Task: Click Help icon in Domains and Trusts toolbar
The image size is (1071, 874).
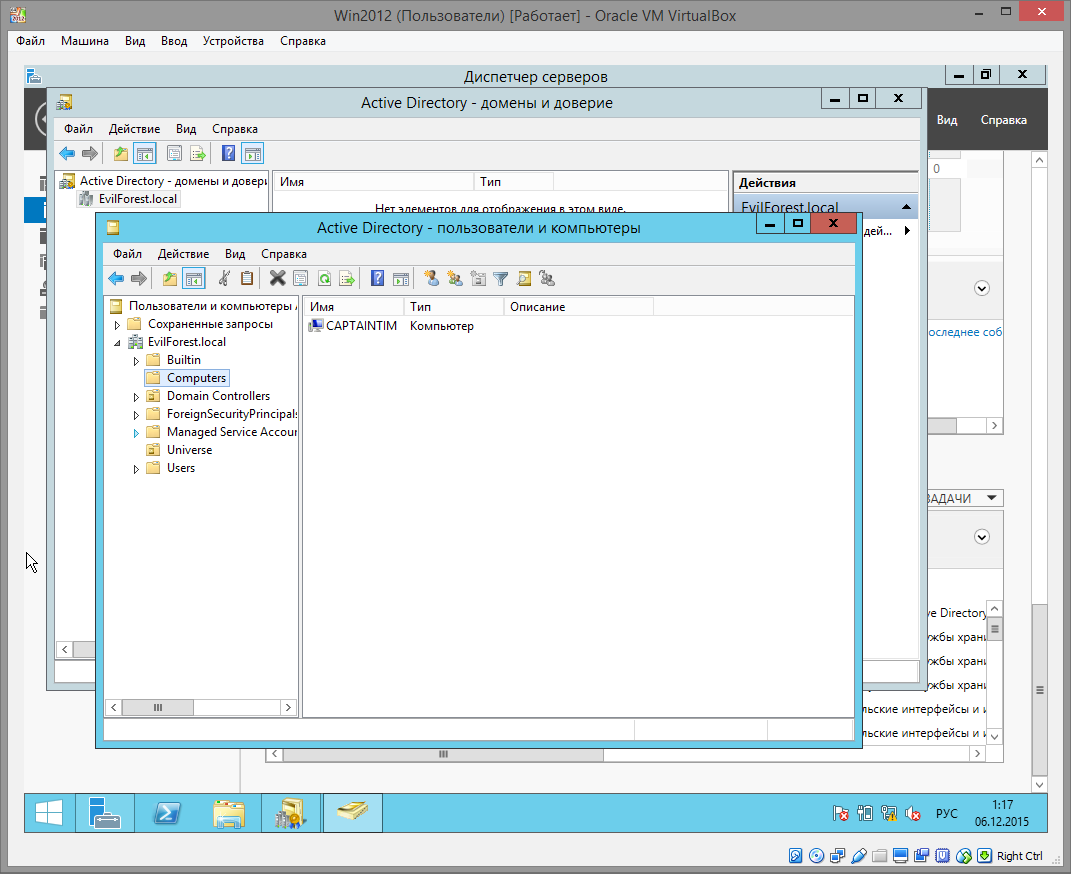Action: [x=228, y=154]
